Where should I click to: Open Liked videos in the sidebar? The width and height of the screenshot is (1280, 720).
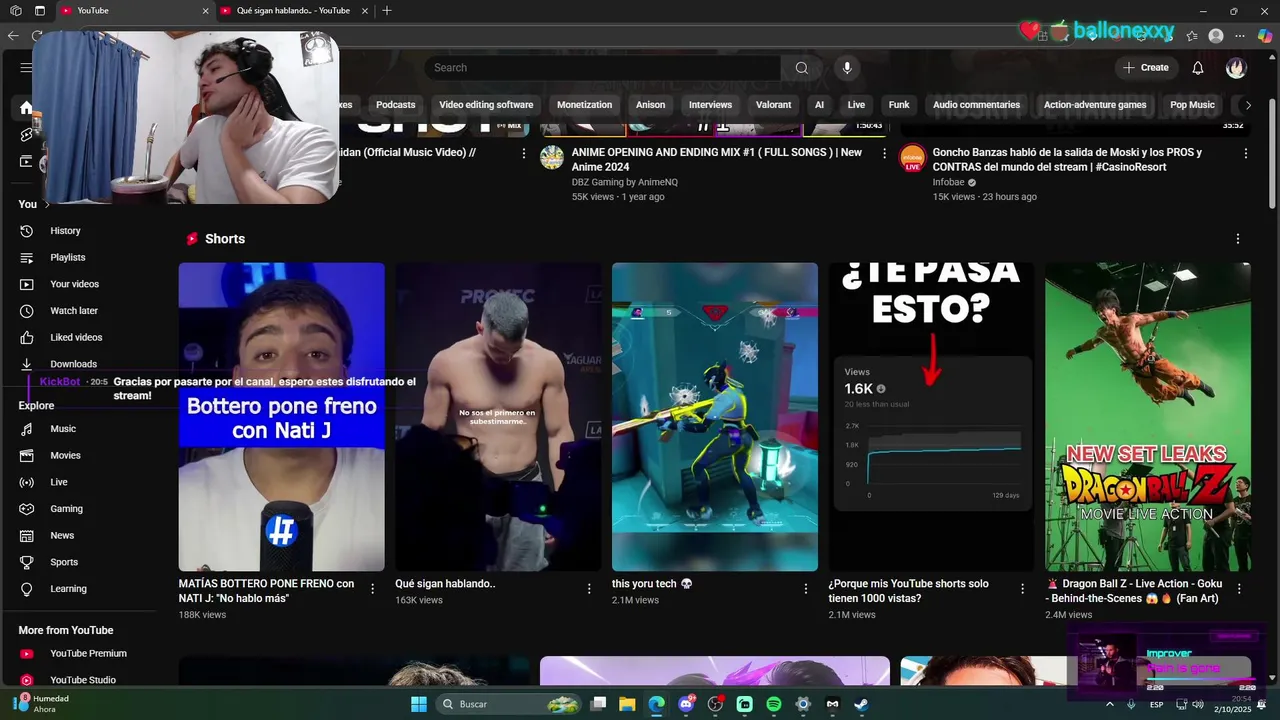[76, 337]
